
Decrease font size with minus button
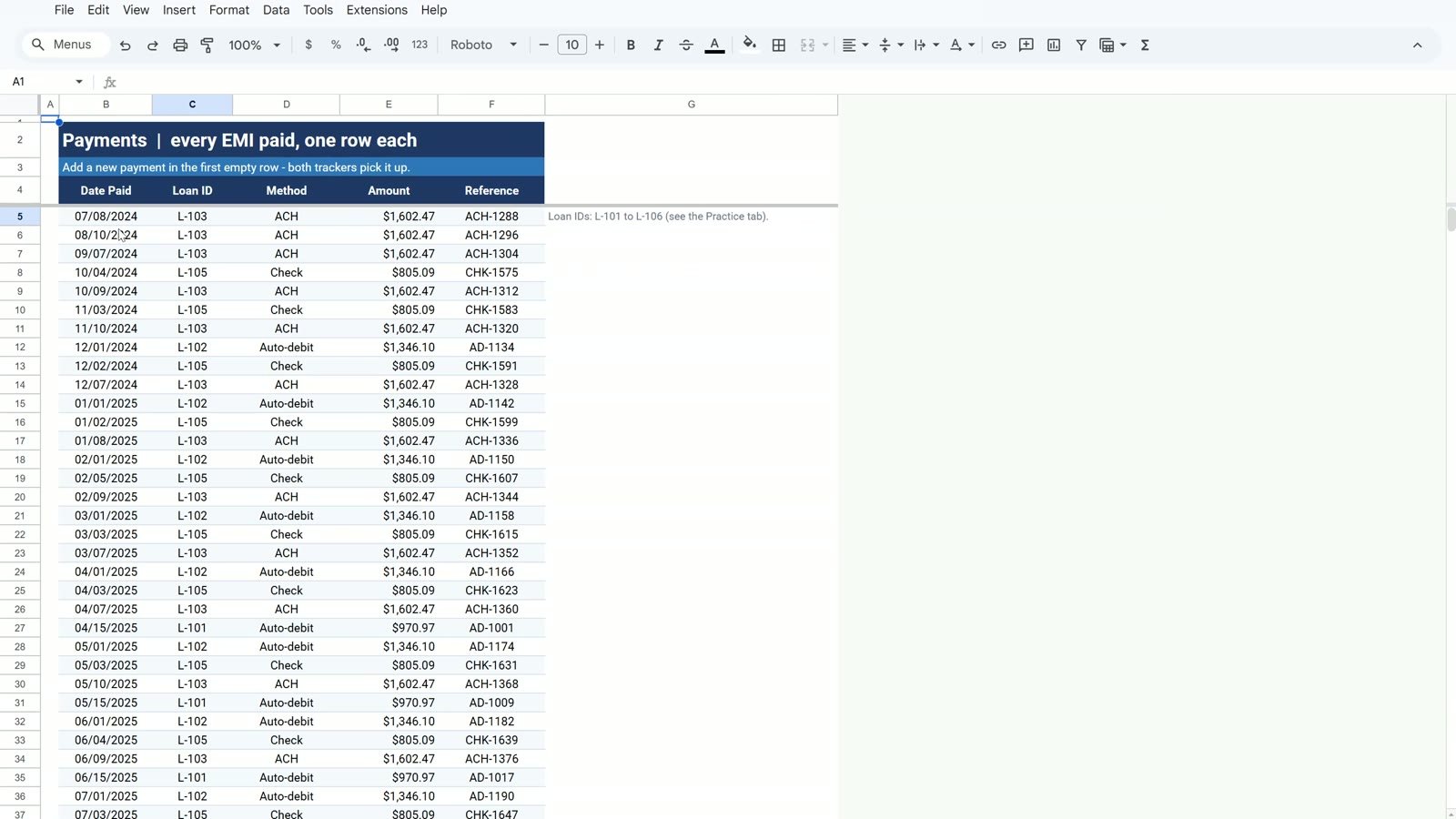tap(544, 45)
